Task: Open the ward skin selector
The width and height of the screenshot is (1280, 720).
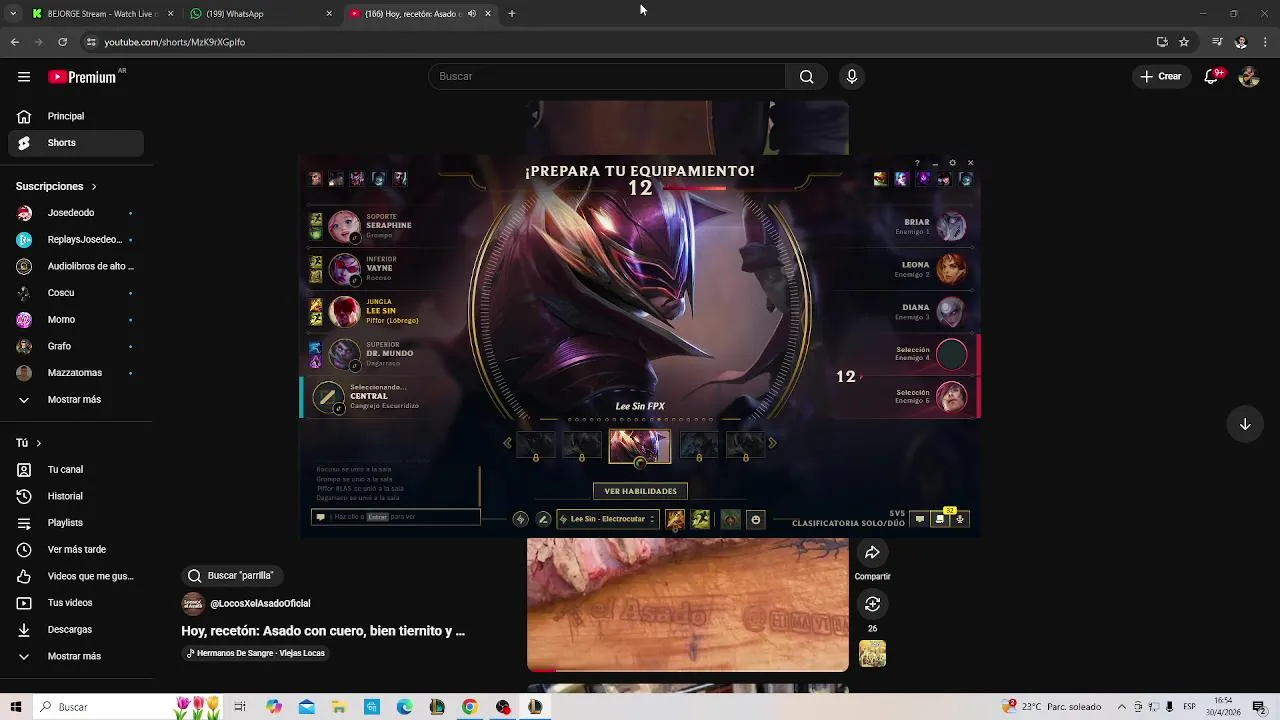Action: [x=731, y=519]
